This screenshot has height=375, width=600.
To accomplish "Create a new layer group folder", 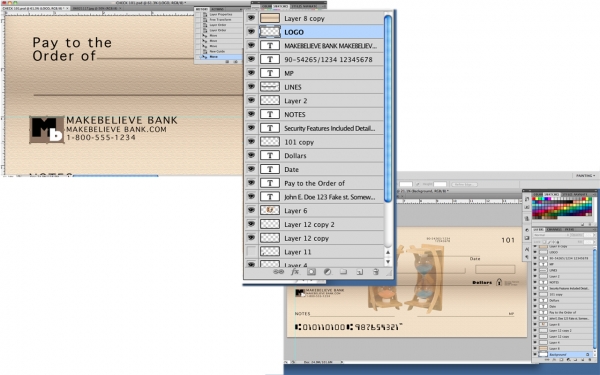I will 343,272.
